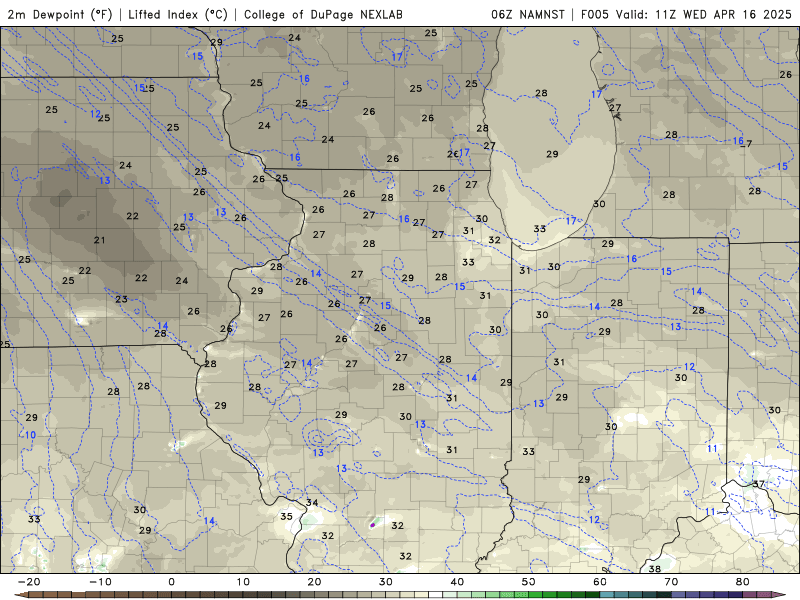
Task: Click the -20 color scale tick label
Action: (x=29, y=582)
